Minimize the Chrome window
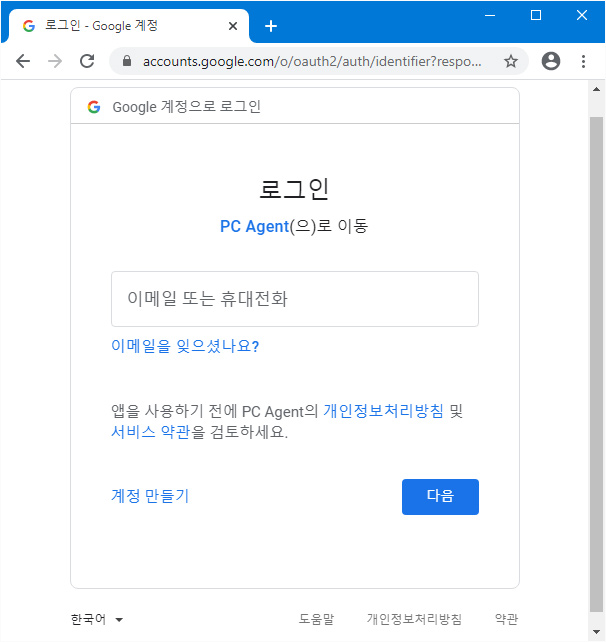Screen dimensions: 606x642 click(x=490, y=16)
